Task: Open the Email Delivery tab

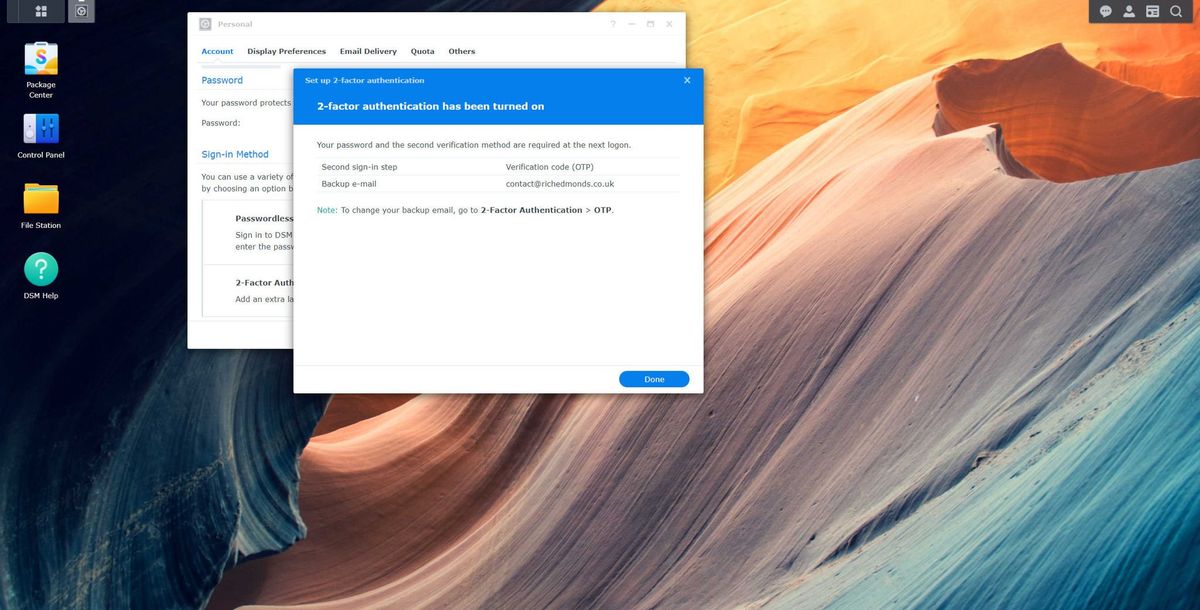Action: [x=368, y=51]
